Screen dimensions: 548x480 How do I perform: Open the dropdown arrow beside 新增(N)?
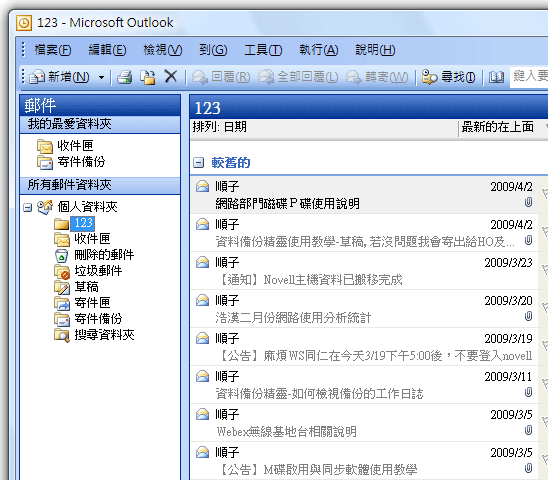click(x=101, y=77)
